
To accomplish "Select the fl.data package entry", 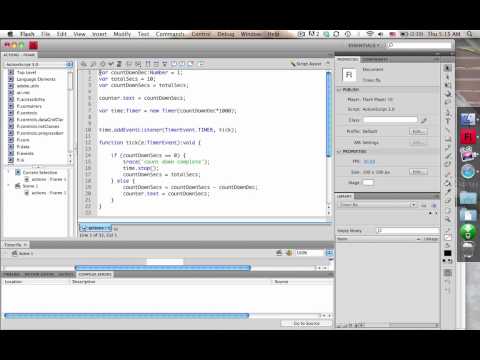I will tap(23, 147).
